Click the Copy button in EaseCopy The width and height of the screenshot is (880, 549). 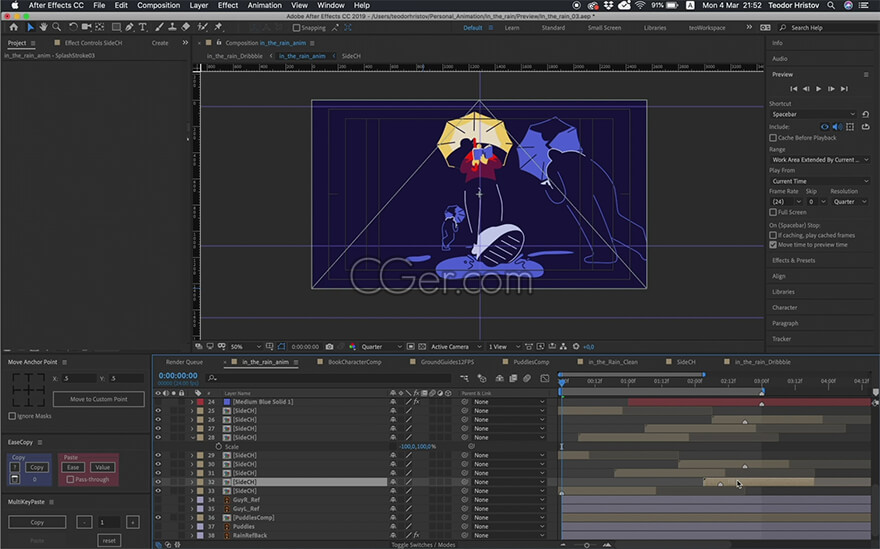tap(37, 467)
